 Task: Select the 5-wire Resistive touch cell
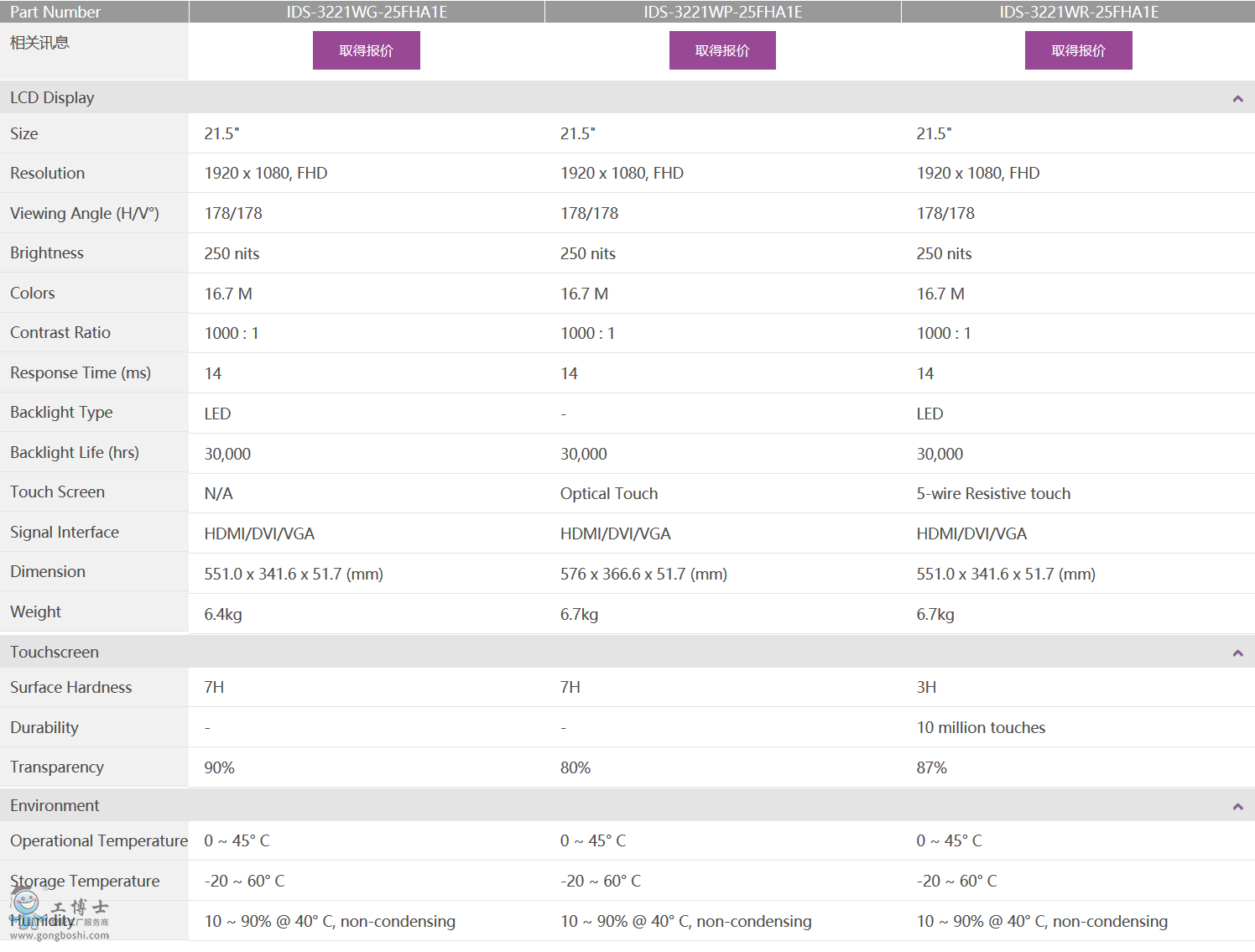tap(992, 494)
